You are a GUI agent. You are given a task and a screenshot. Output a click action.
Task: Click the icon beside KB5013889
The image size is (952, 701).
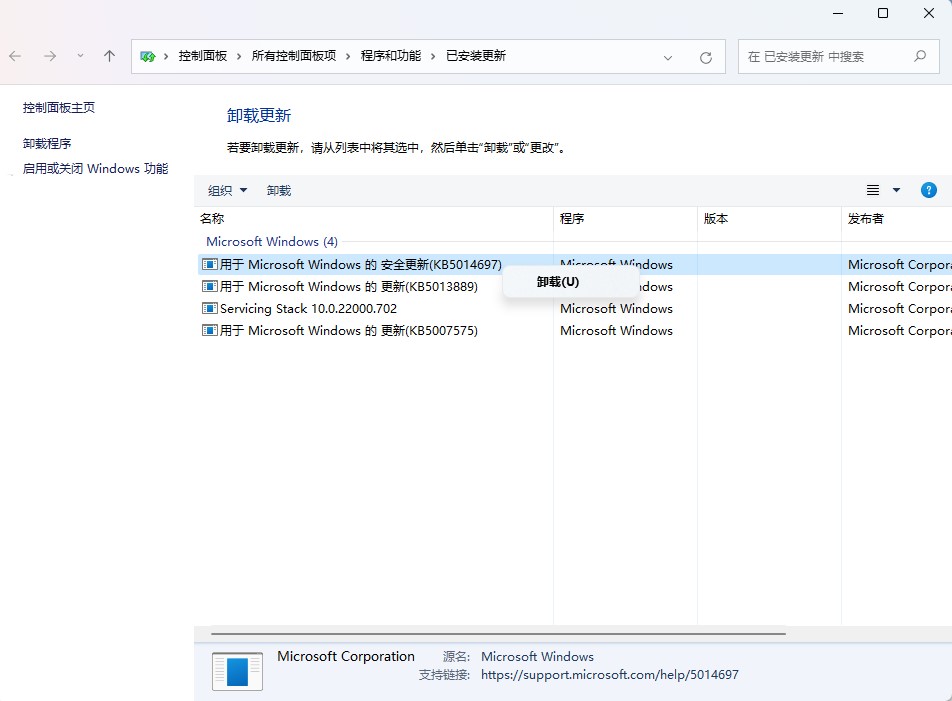(209, 286)
